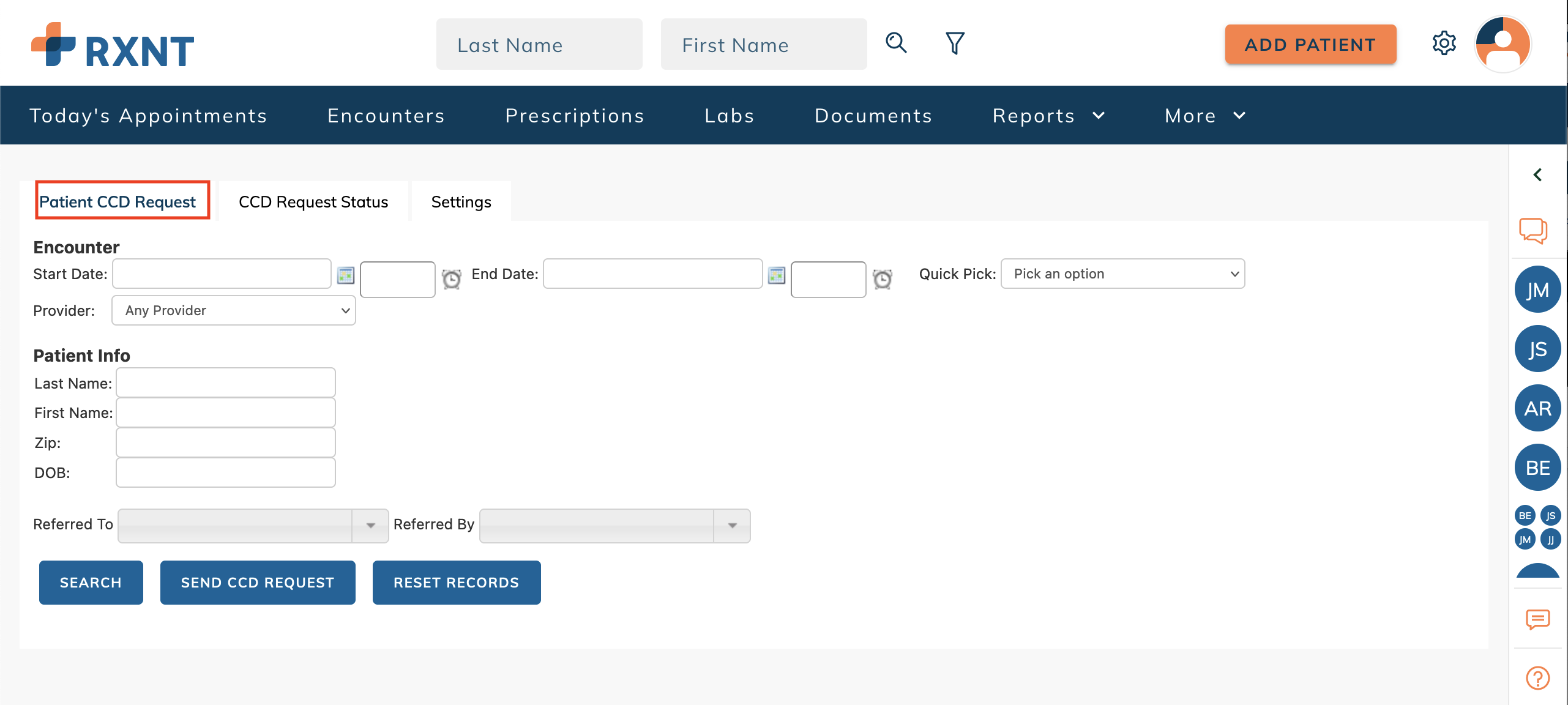Expand the Reports menu
The image size is (1568, 705).
[x=1048, y=116]
